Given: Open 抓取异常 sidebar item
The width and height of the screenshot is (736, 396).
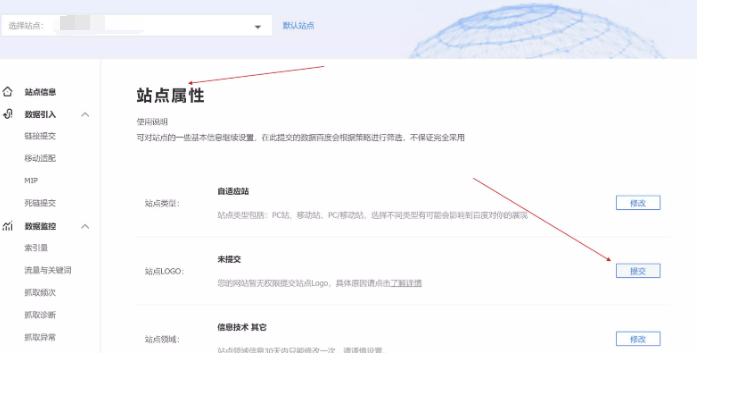Looking at the screenshot, I should [x=40, y=337].
